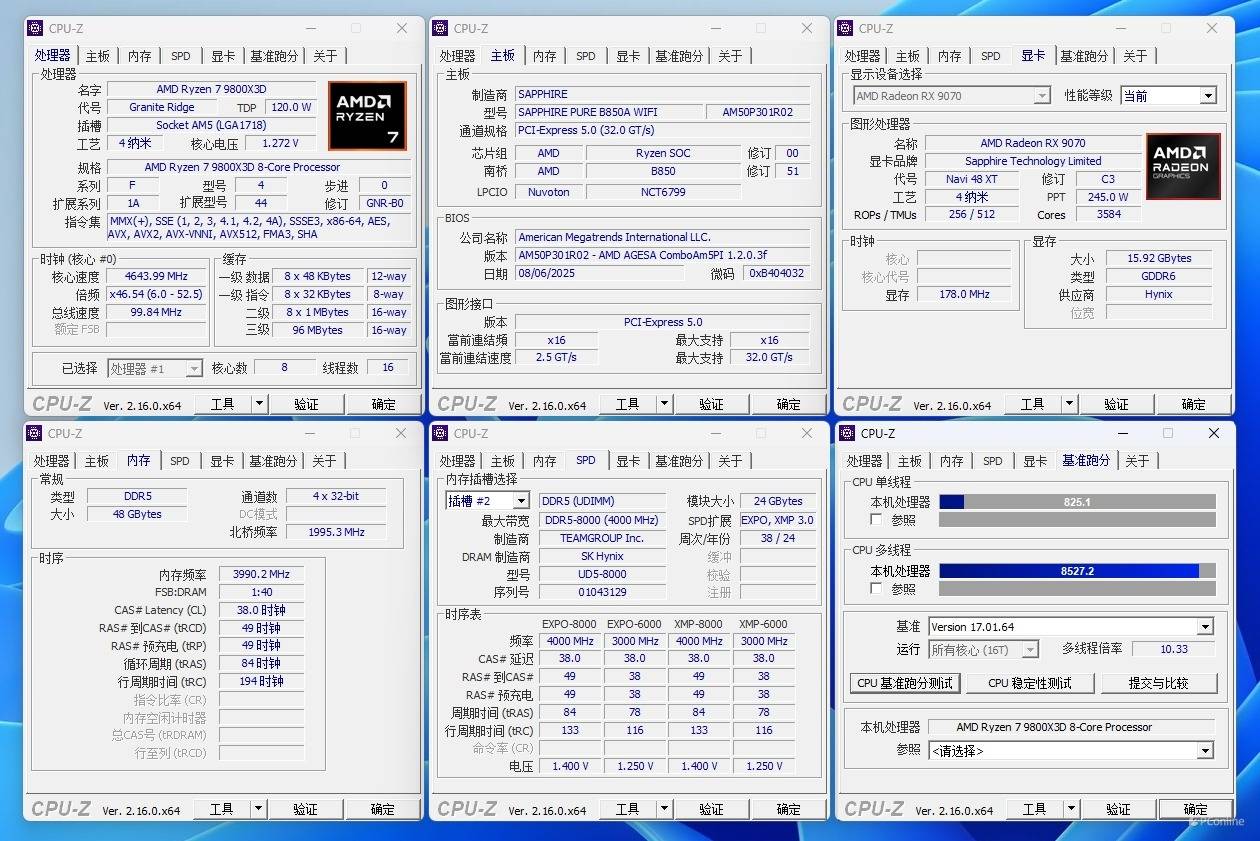Enable the 参照 checkbox under CPU 多线程
Screen dimensions: 1260x841
(x=877, y=589)
